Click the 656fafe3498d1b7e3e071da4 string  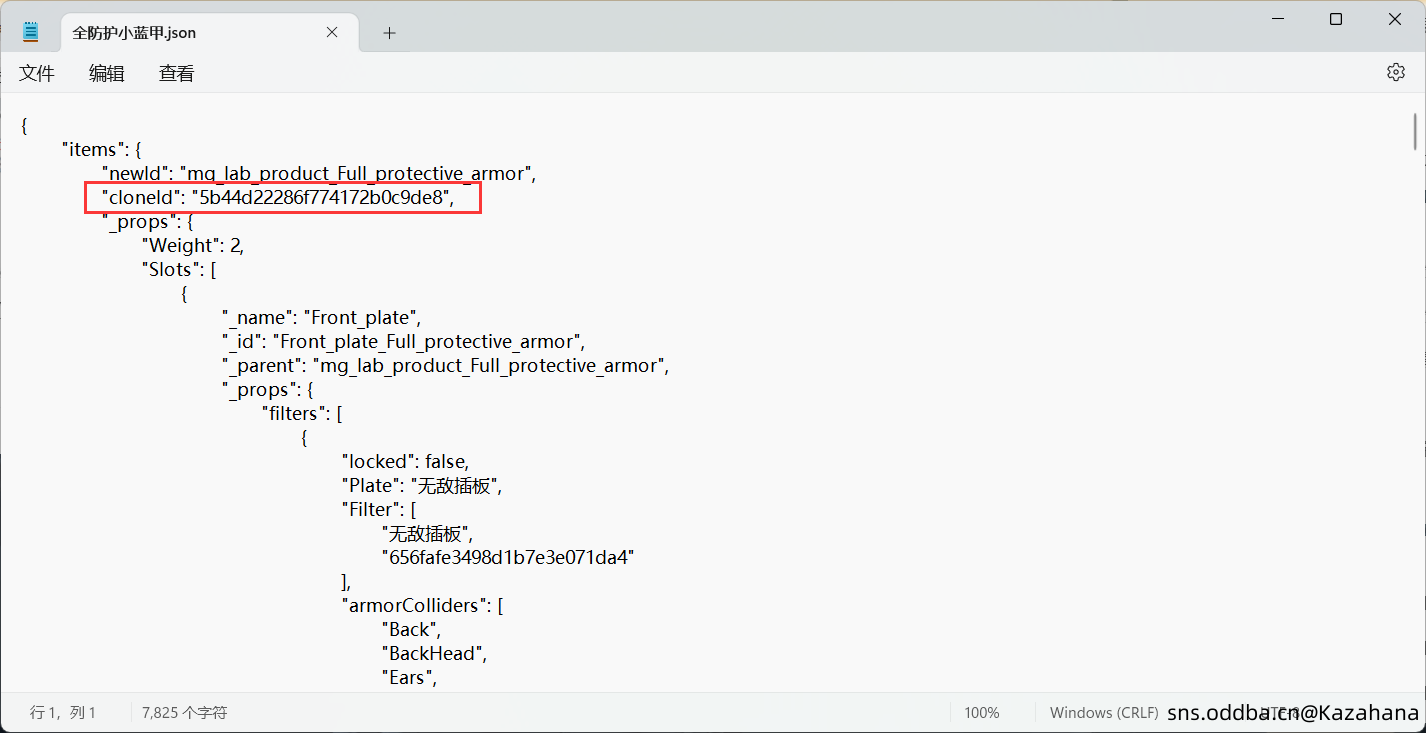[507, 558]
